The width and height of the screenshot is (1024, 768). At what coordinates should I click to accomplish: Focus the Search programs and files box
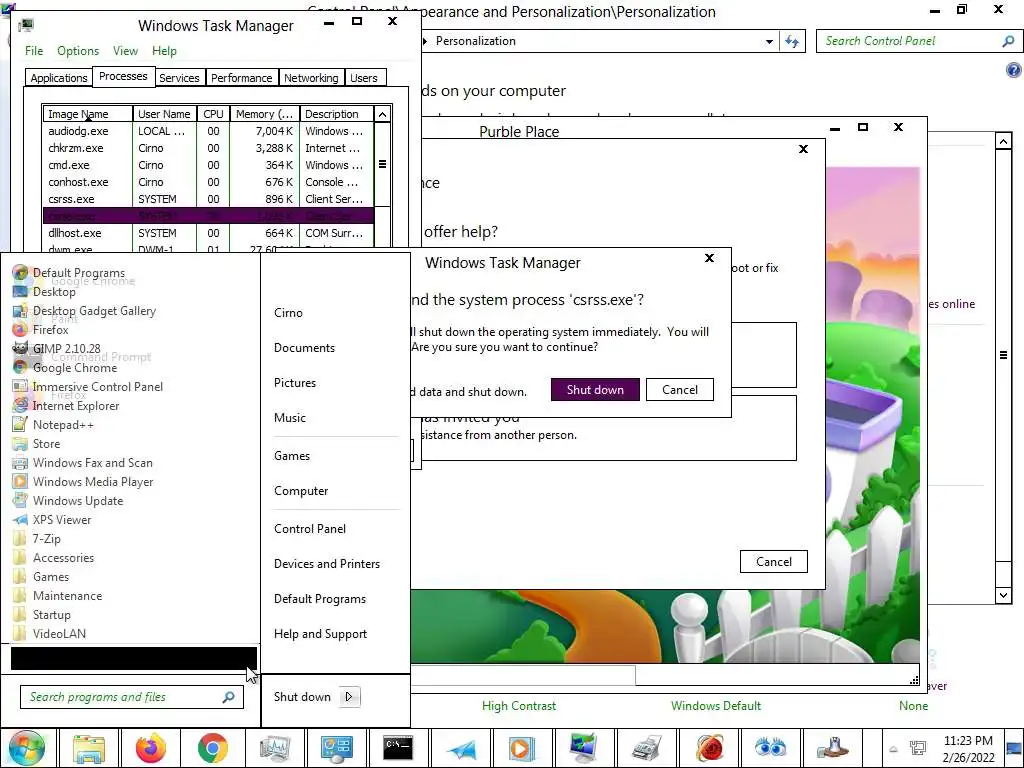click(x=132, y=697)
